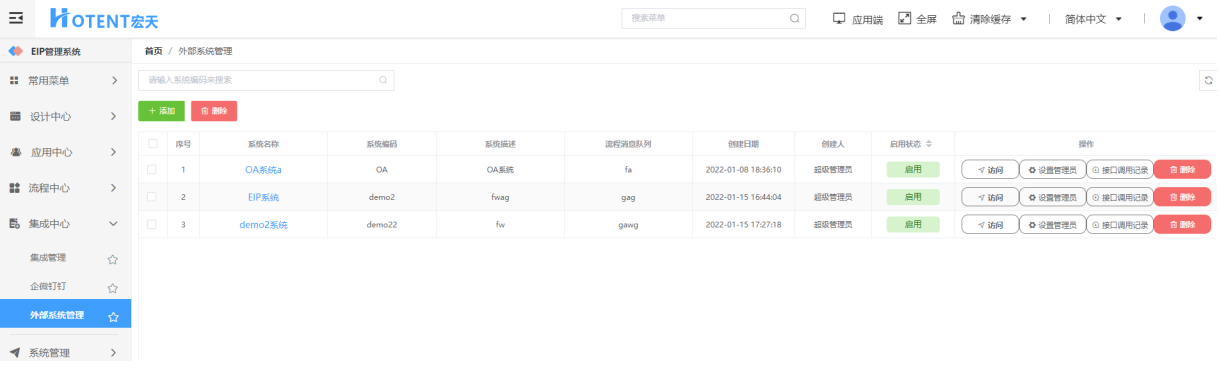
Task: Delete the demo2系统 row
Action: click(x=1182, y=225)
